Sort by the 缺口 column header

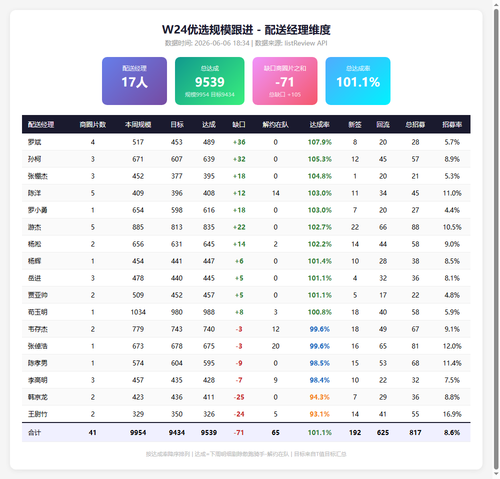point(239,125)
